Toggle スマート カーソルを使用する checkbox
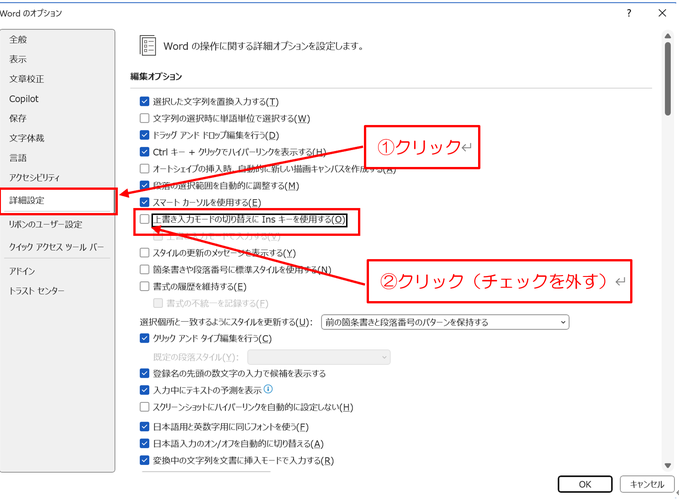Viewport: 679px width, 500px height. [145, 202]
